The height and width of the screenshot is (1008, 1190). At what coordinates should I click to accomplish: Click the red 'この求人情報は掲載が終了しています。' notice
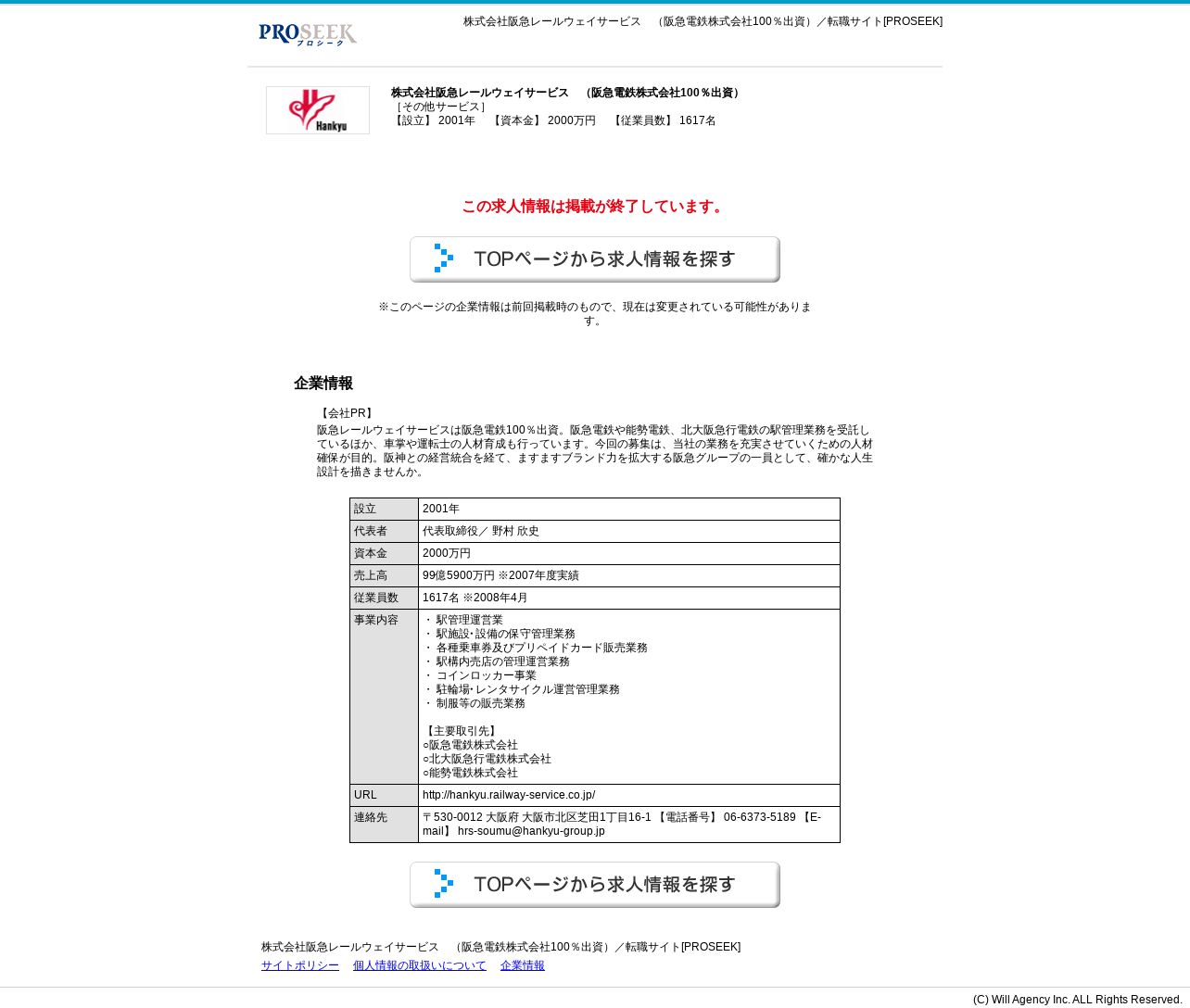click(595, 207)
